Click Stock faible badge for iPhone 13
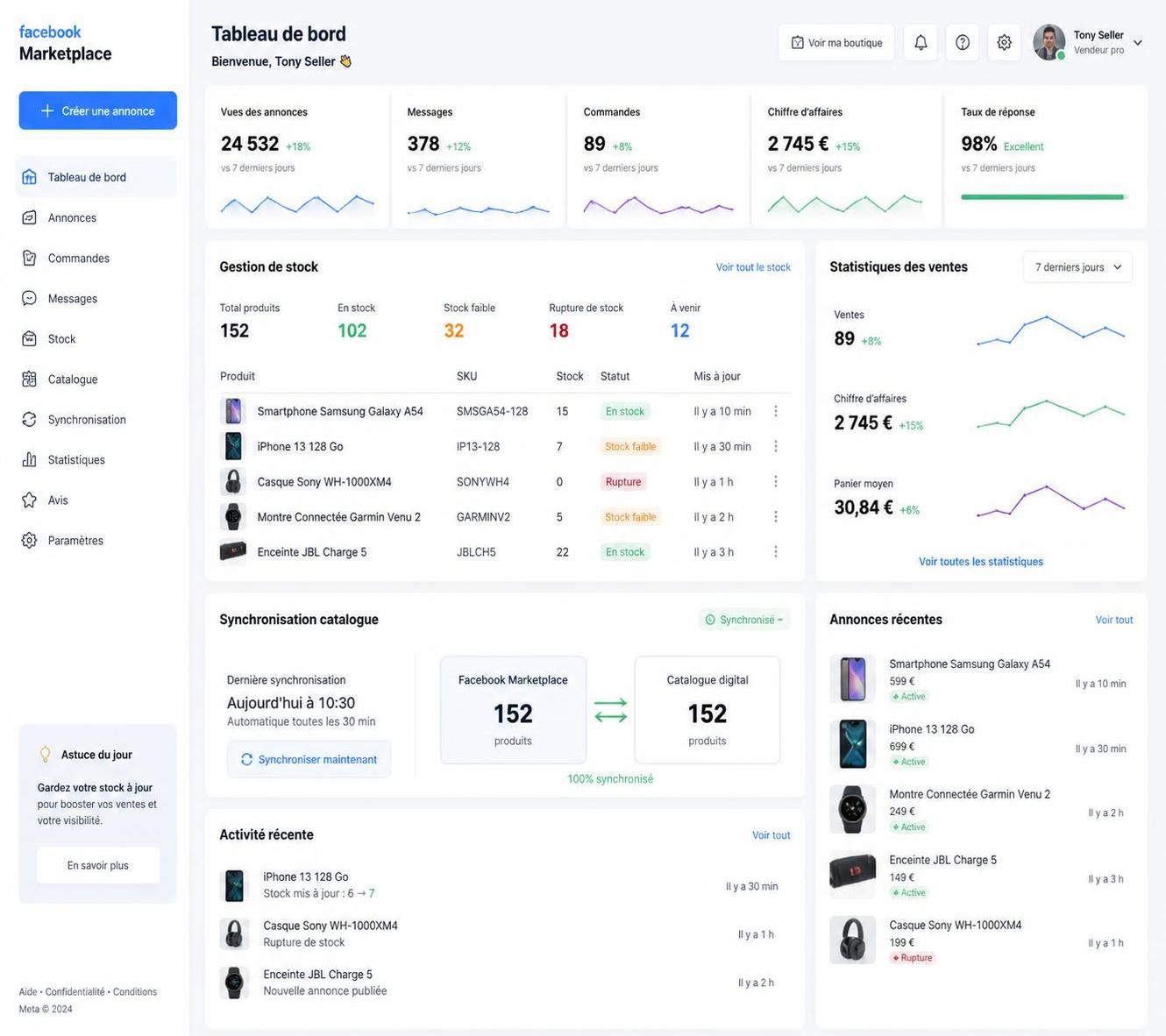 click(630, 446)
